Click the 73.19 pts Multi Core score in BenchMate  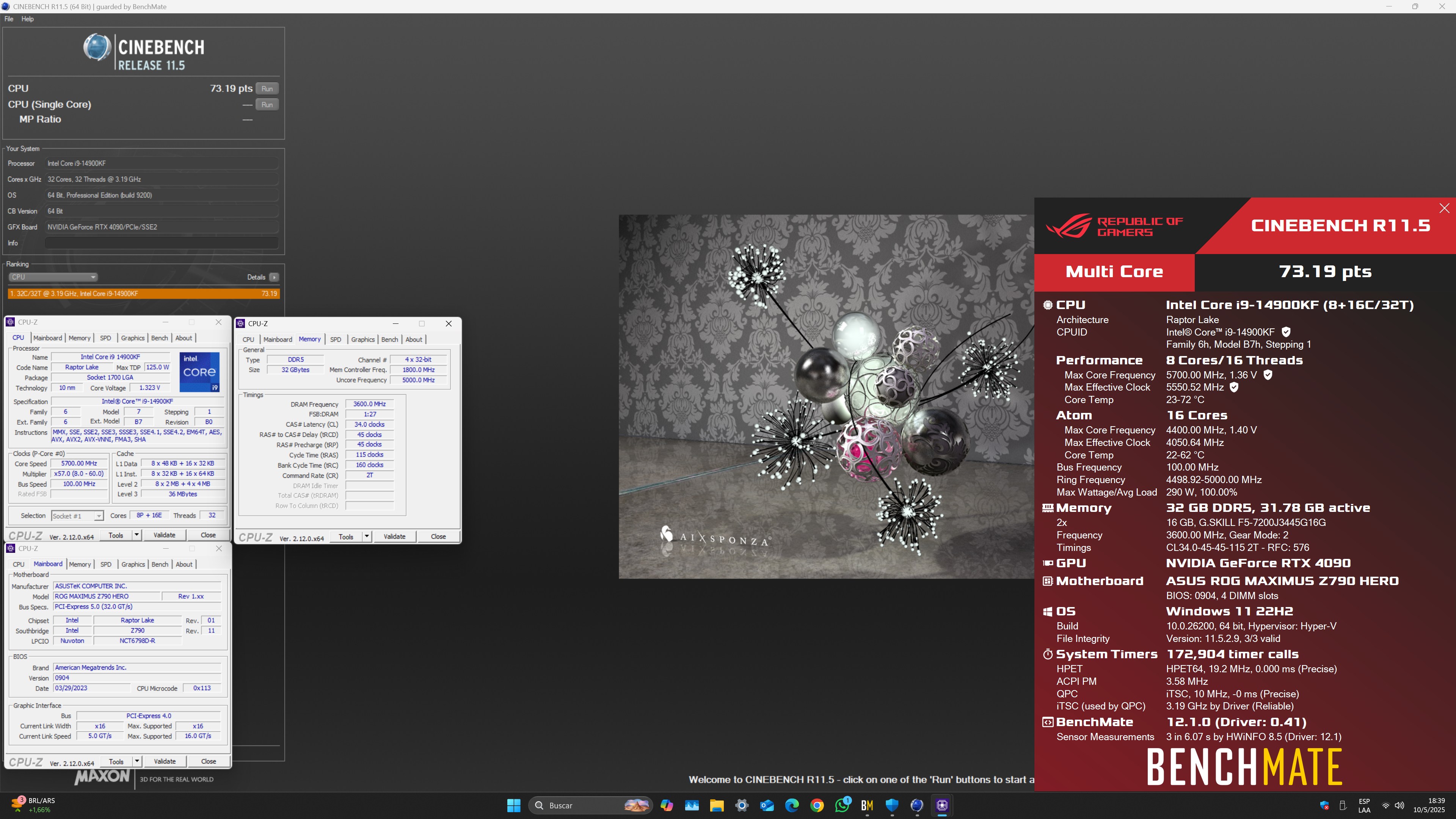point(1325,272)
